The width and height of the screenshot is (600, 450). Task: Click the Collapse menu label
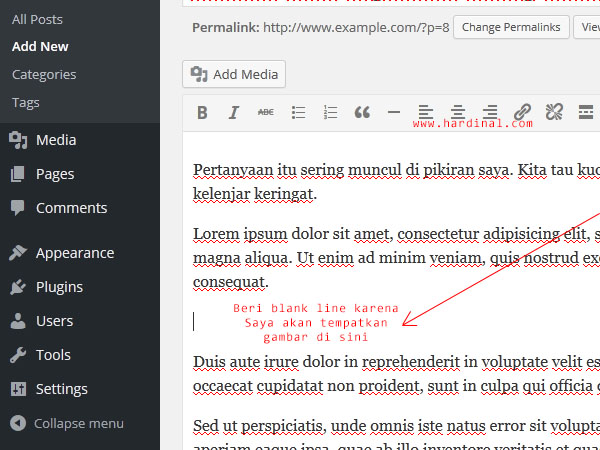tap(79, 424)
